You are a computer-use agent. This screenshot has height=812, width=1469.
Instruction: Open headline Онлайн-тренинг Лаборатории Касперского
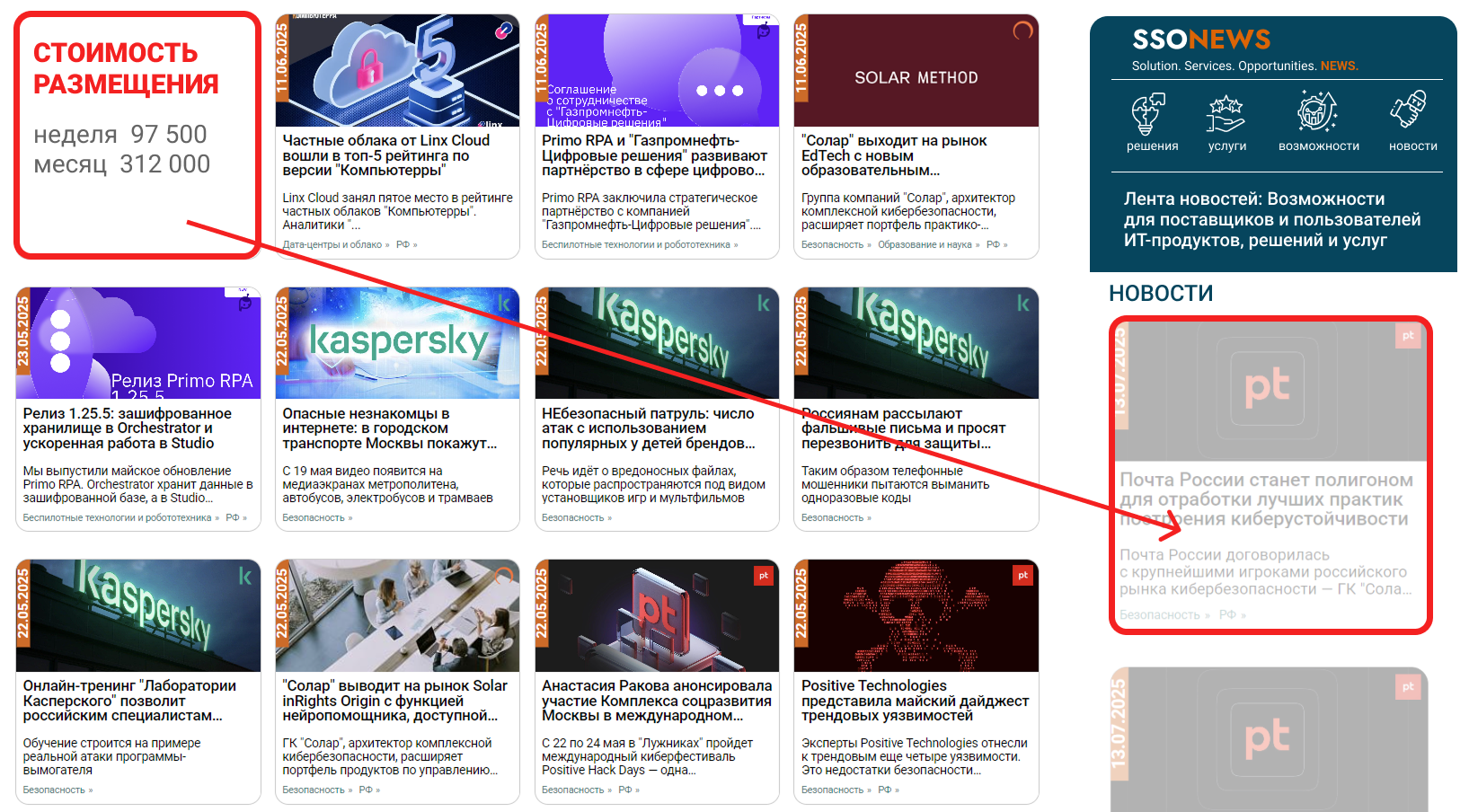(x=129, y=701)
